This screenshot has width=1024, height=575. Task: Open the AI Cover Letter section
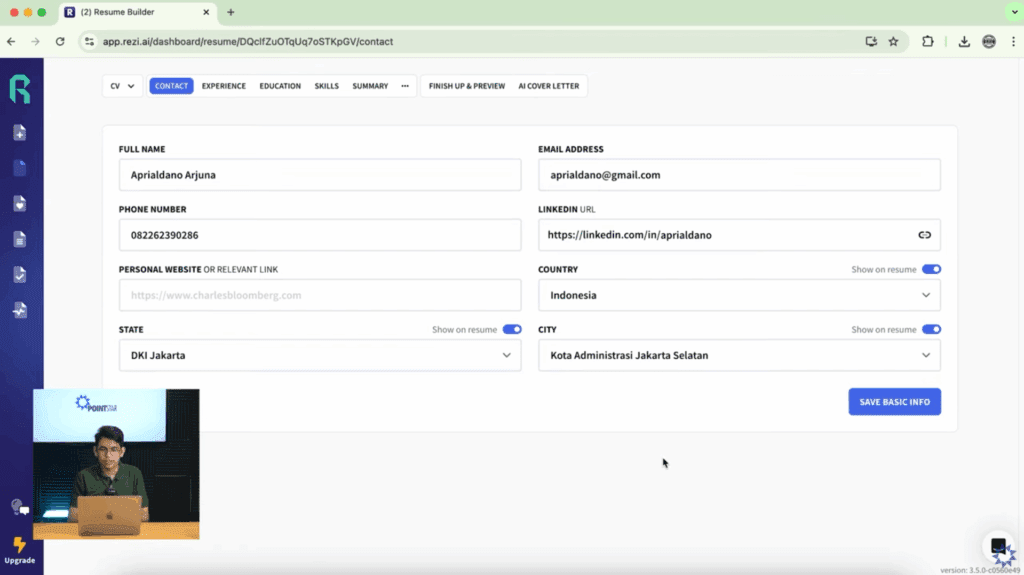(x=548, y=86)
